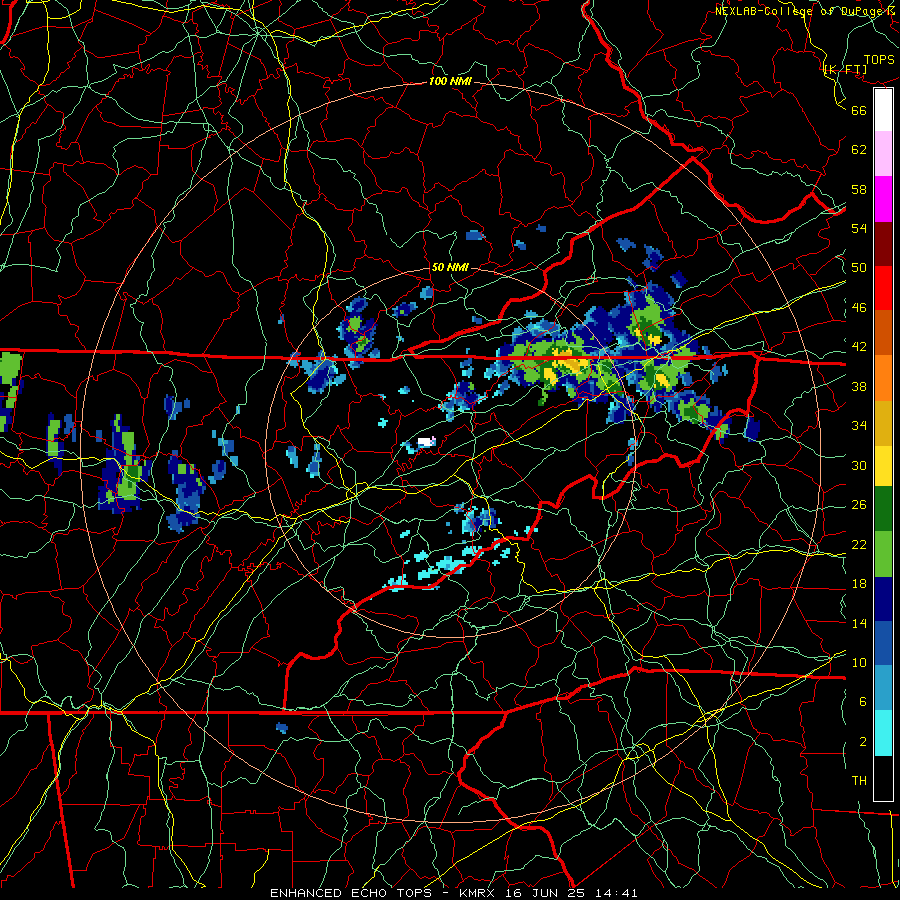This screenshot has width=900, height=900.
Task: Click the legend value "58"
Action: point(859,189)
